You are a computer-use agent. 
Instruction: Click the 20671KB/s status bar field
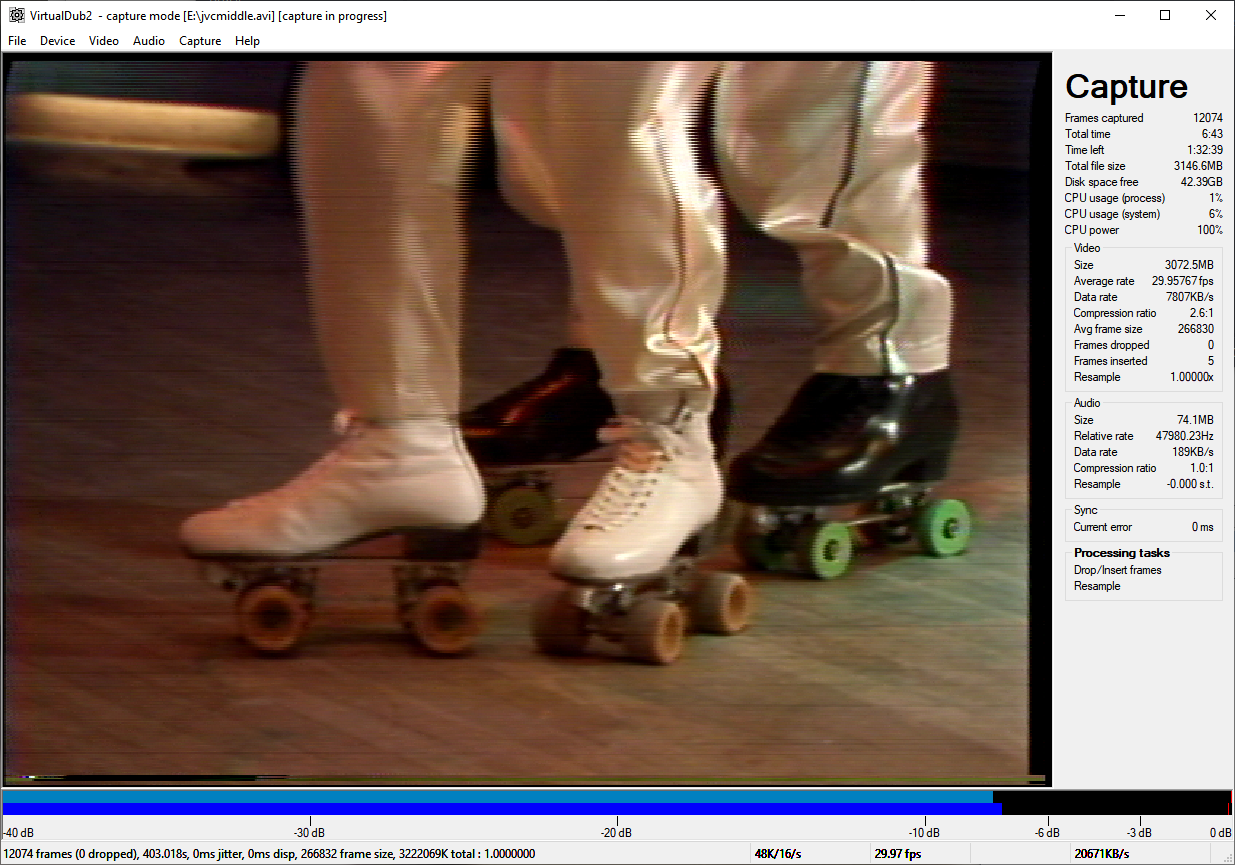[x=1101, y=854]
